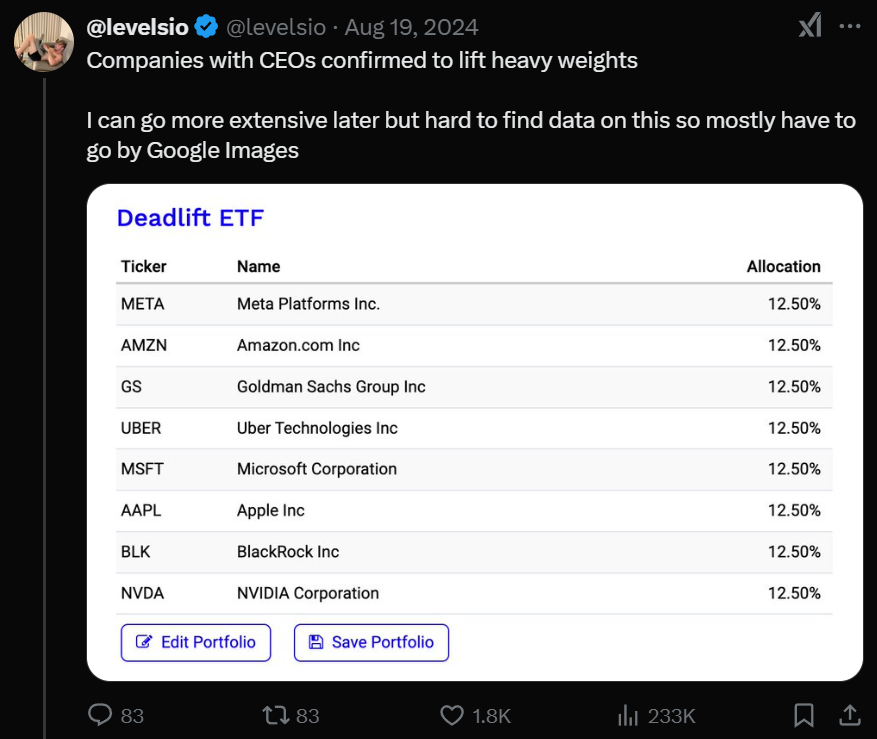
Task: Click the repost icon
Action: (x=274, y=715)
